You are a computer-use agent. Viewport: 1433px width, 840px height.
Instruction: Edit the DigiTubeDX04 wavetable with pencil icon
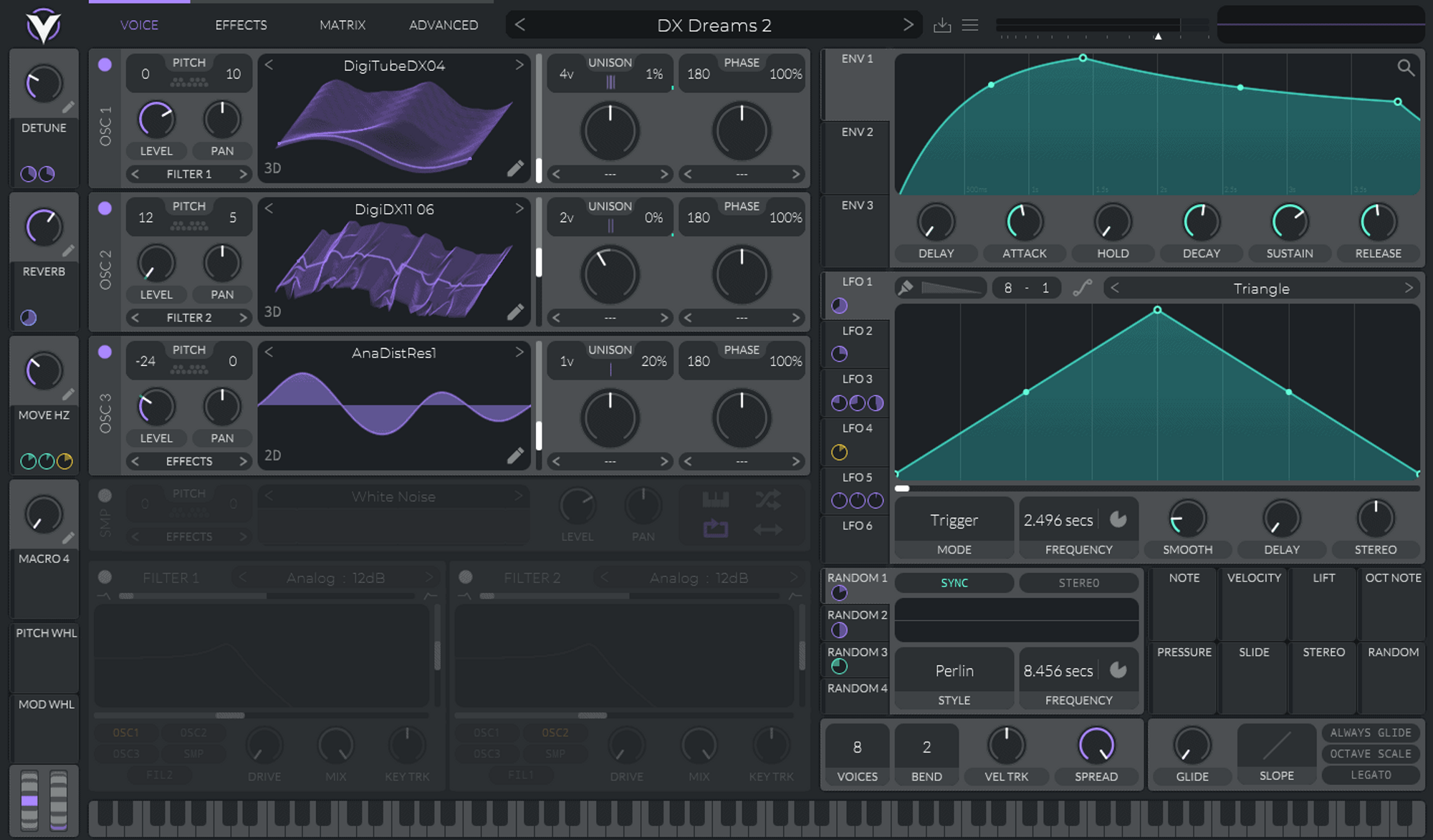[515, 168]
